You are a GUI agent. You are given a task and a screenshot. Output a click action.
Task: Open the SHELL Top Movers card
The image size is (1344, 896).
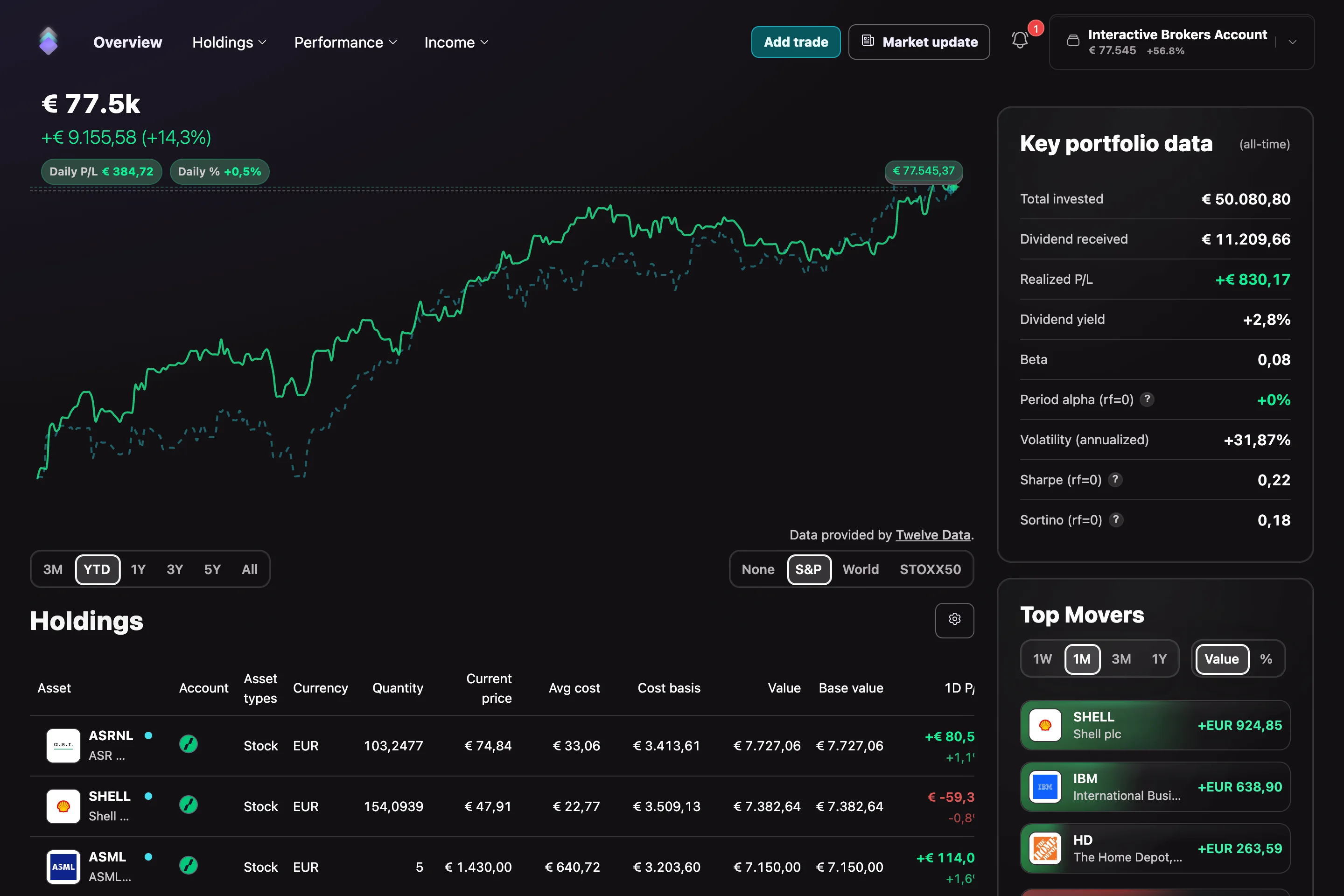1155,725
